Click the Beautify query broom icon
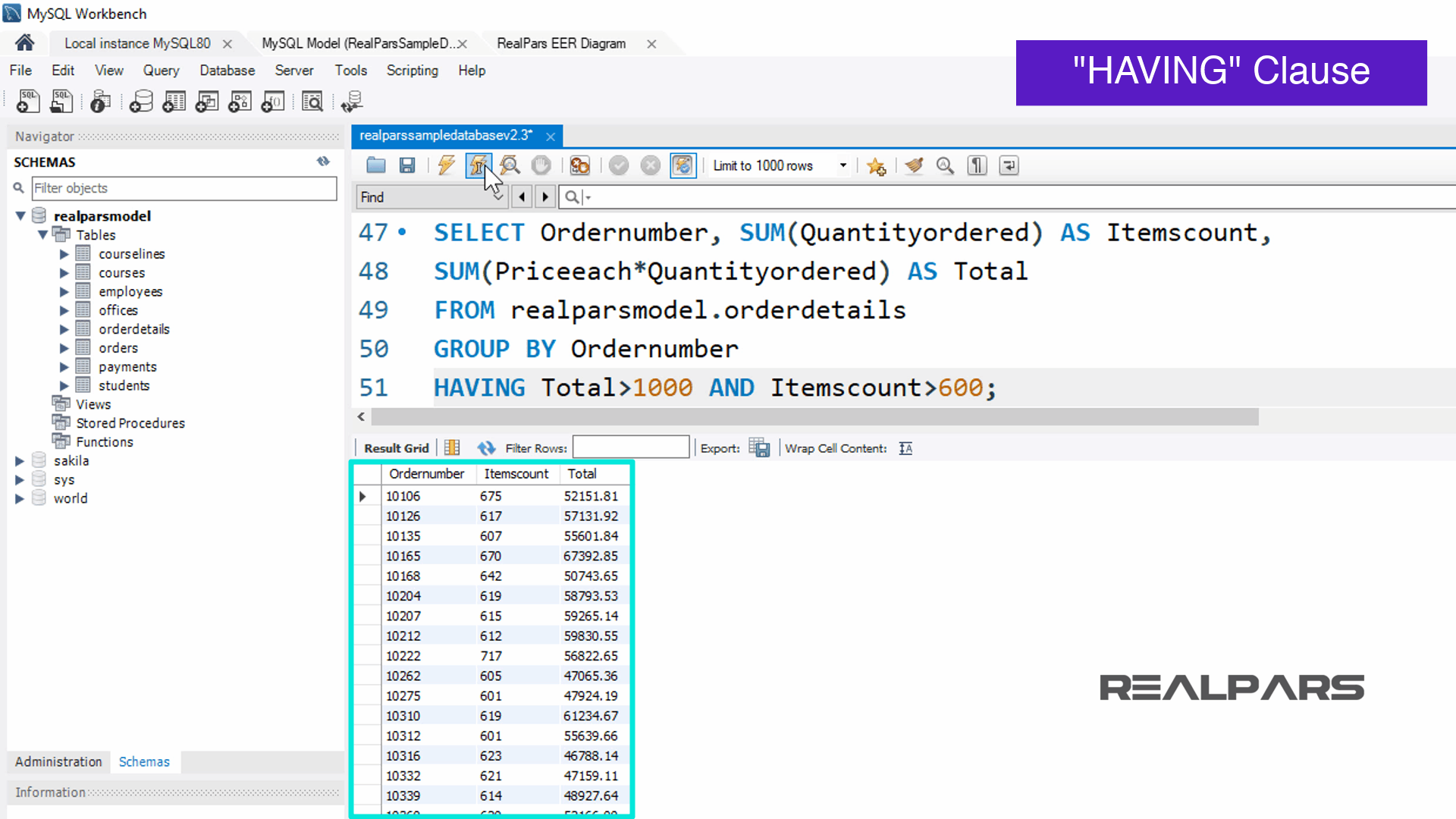 tap(914, 165)
